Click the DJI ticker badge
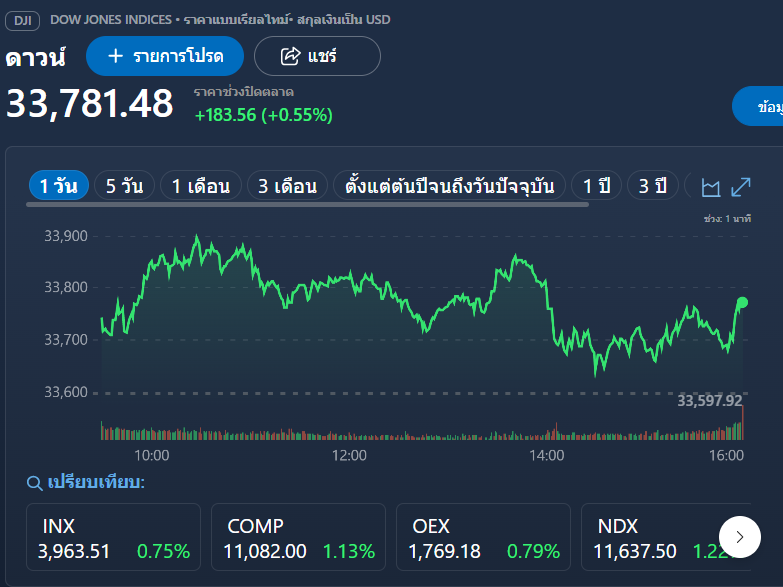This screenshot has height=587, width=783. click(x=22, y=21)
